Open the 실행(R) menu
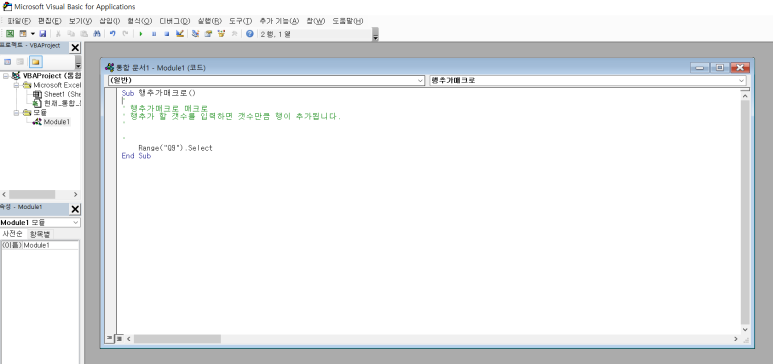773x364 pixels. point(210,21)
